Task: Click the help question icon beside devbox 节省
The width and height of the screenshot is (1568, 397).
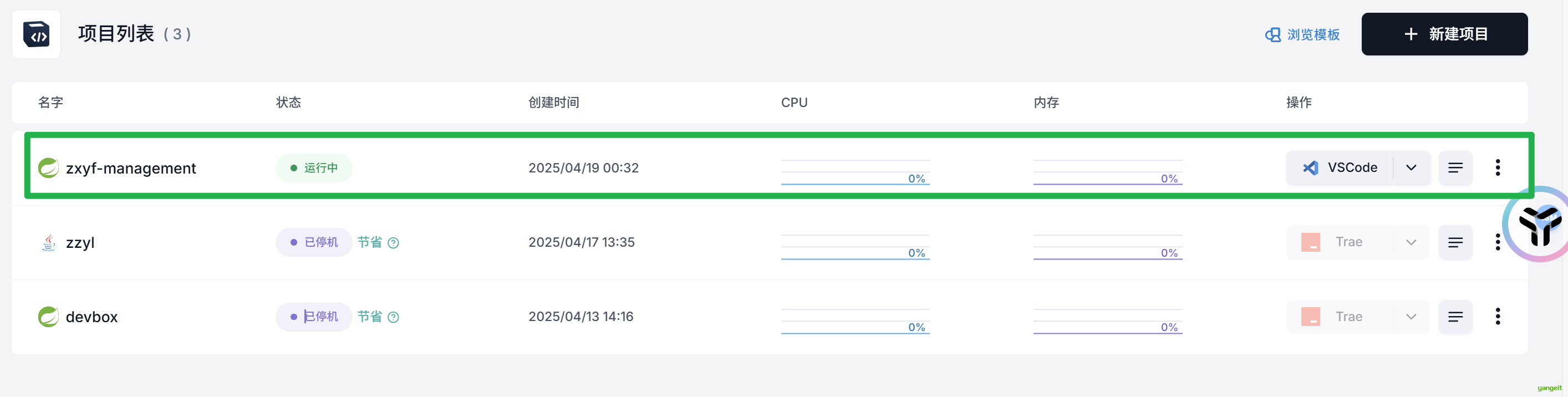Action: point(393,317)
